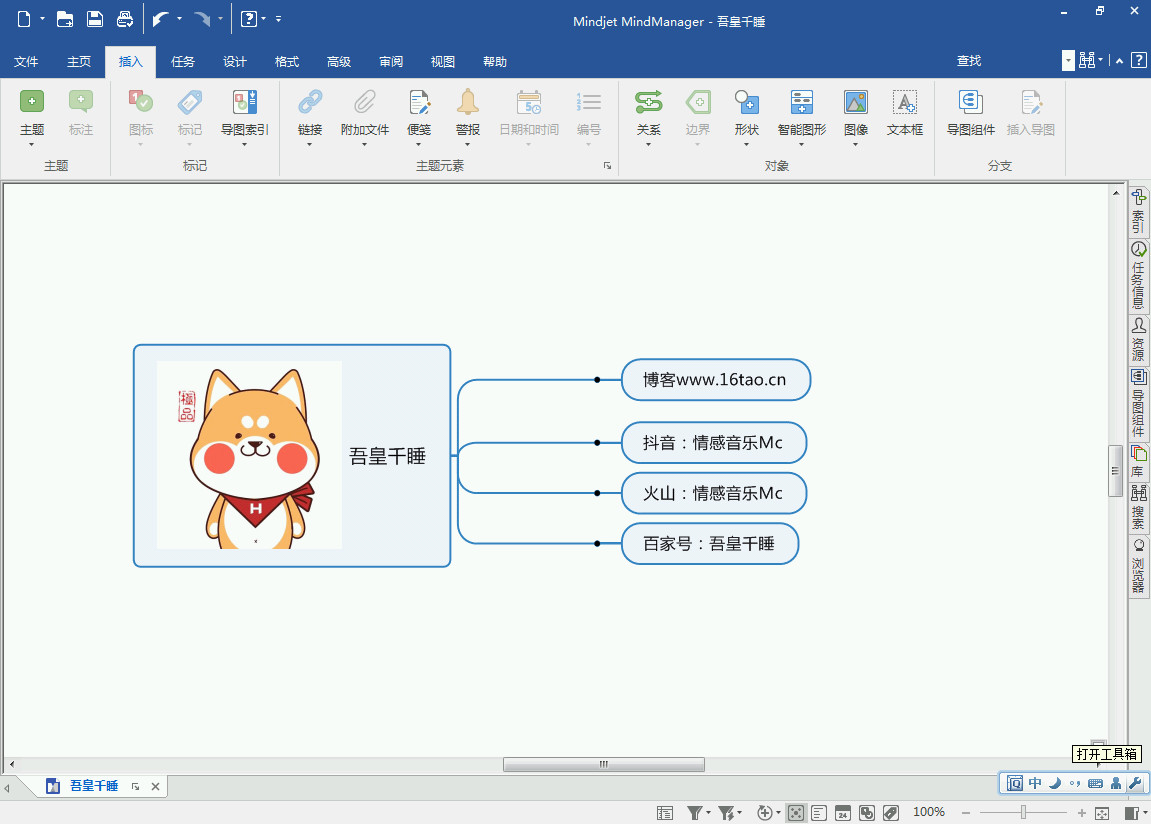
Task: Toggle the calendar view icon in status bar
Action: [x=842, y=812]
